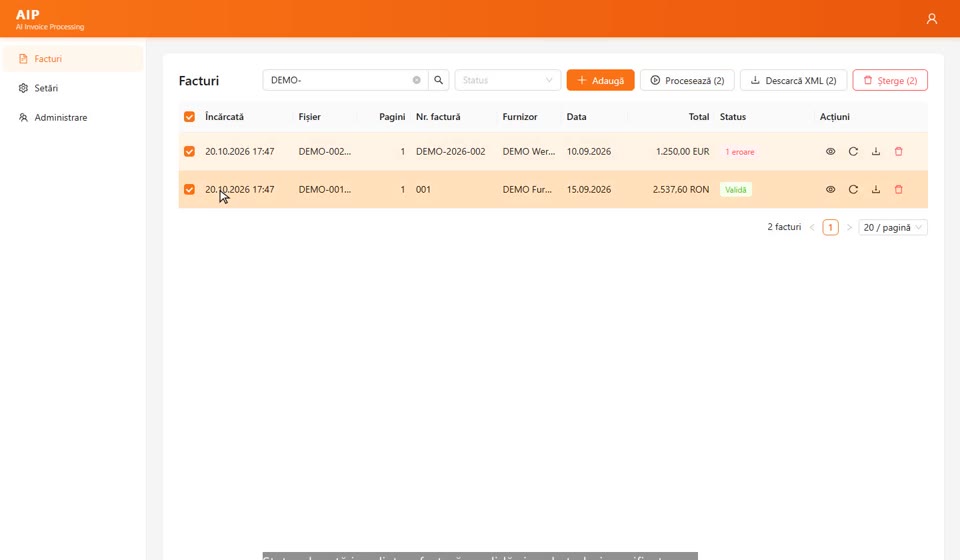The width and height of the screenshot is (960, 560).
Task: Download XML for invoice 001
Action: 876,190
